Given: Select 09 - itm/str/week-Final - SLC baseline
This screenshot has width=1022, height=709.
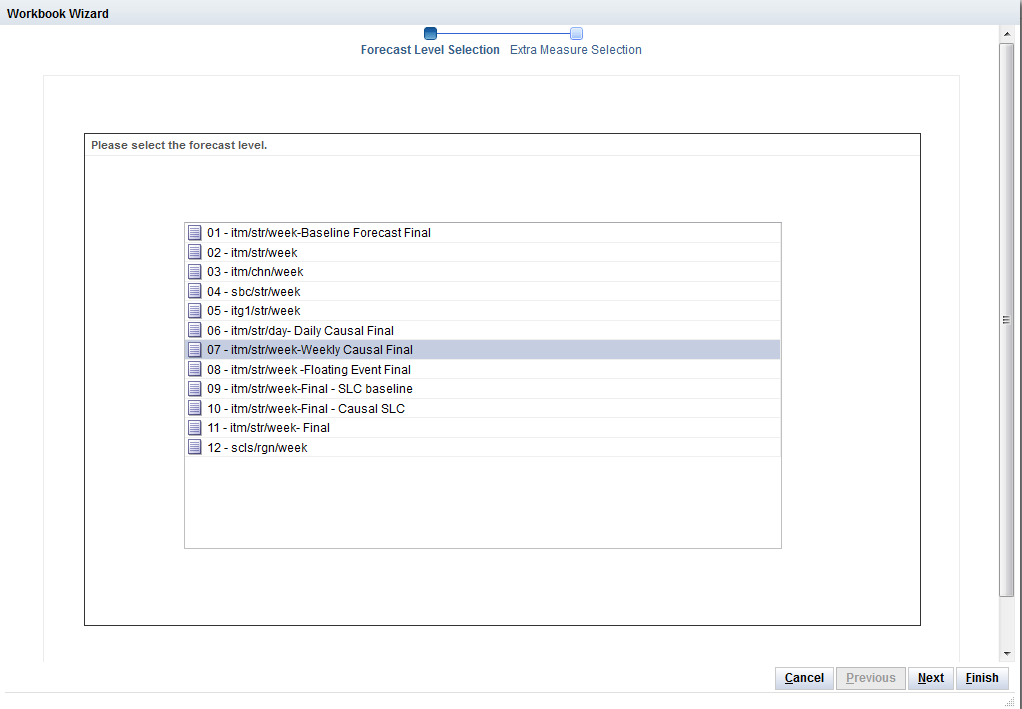Looking at the screenshot, I should pyautogui.click(x=482, y=389).
